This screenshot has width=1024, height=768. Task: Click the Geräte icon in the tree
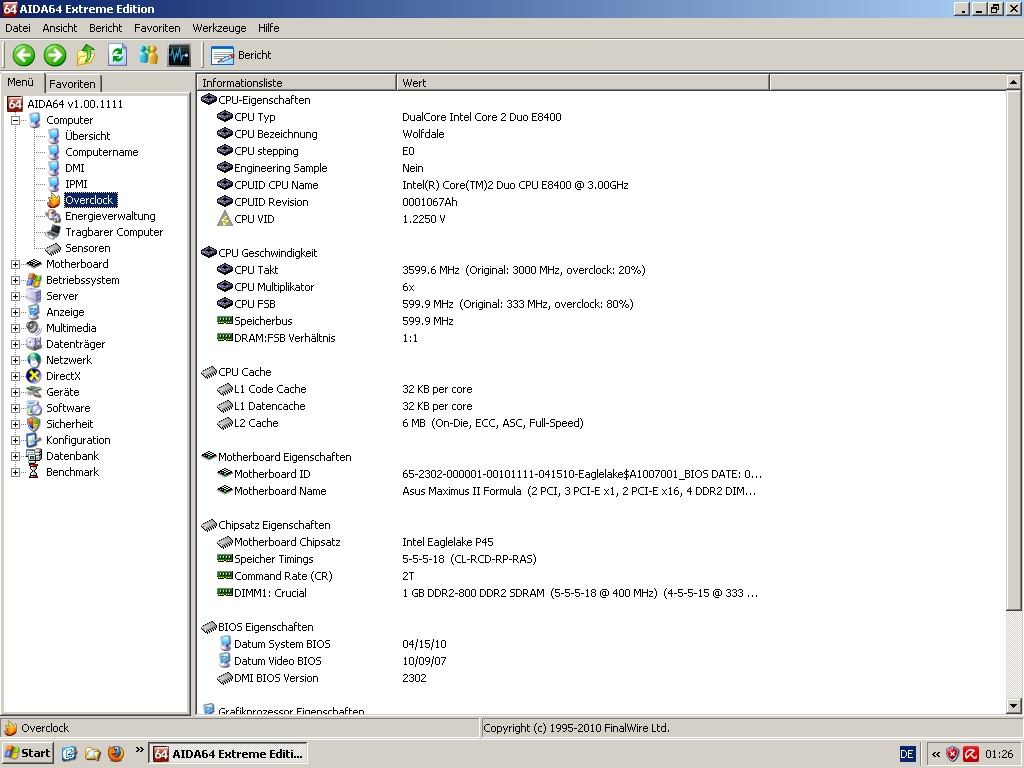(34, 392)
